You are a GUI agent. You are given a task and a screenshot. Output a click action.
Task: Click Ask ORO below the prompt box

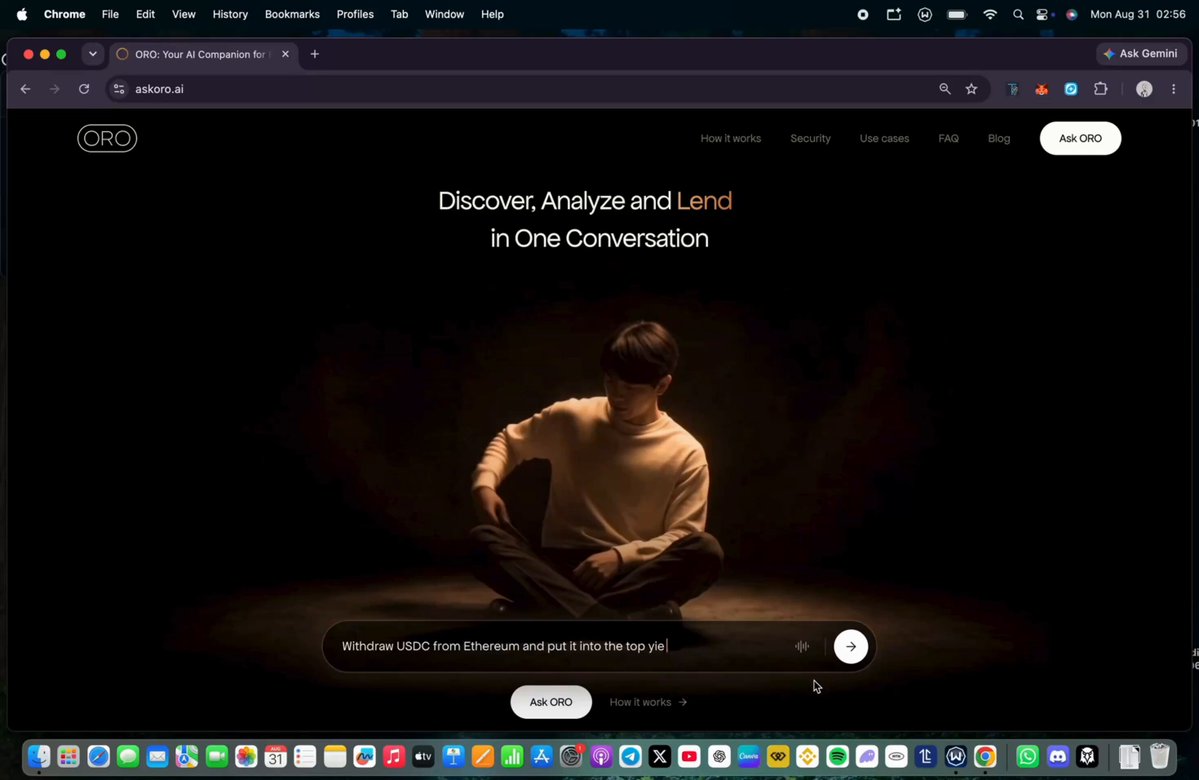pyautogui.click(x=551, y=702)
